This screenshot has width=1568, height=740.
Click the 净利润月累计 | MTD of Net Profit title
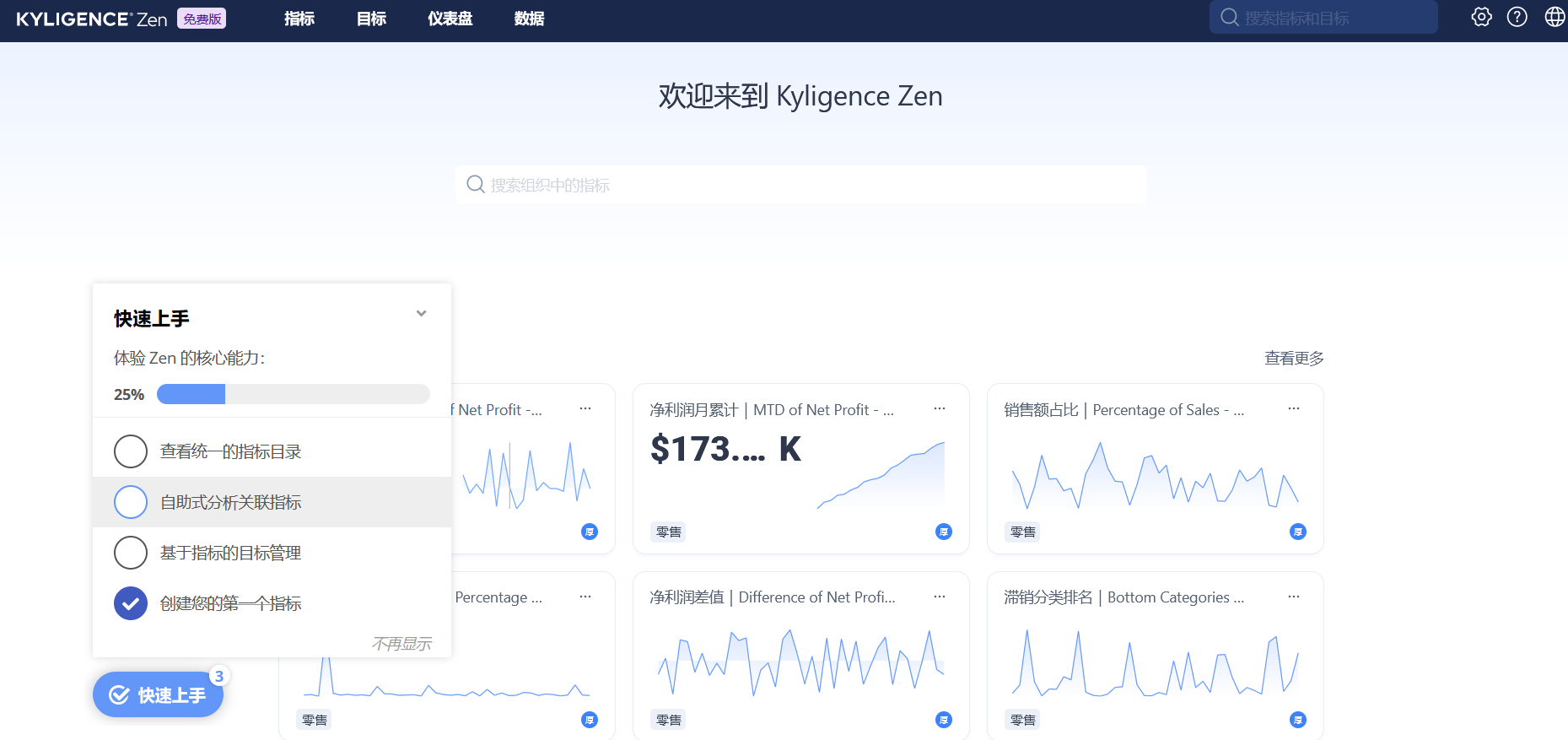772,410
